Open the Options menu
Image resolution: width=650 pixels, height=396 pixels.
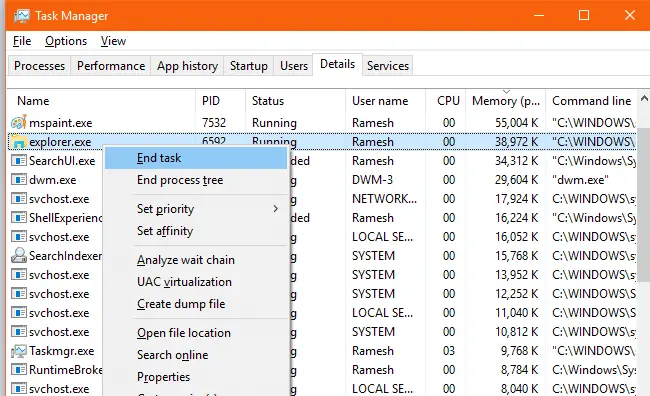tap(66, 41)
